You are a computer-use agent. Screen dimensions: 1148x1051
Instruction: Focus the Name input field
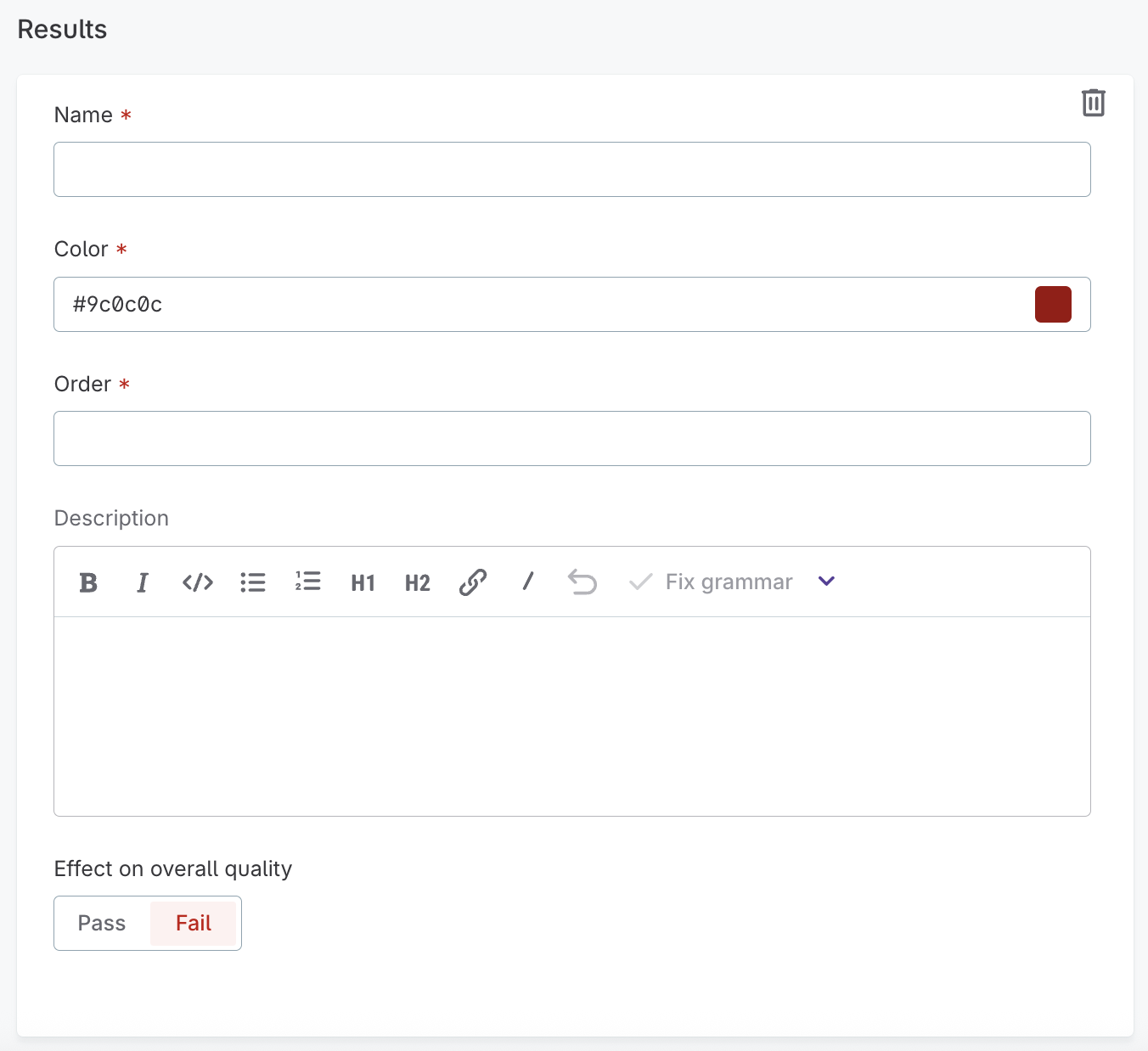(571, 170)
